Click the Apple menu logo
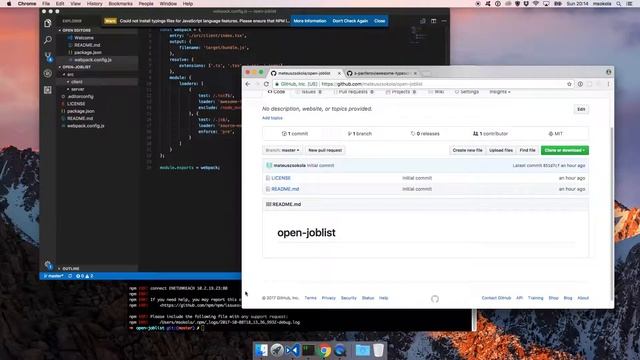Image resolution: width=640 pixels, height=360 pixels. 9,4
